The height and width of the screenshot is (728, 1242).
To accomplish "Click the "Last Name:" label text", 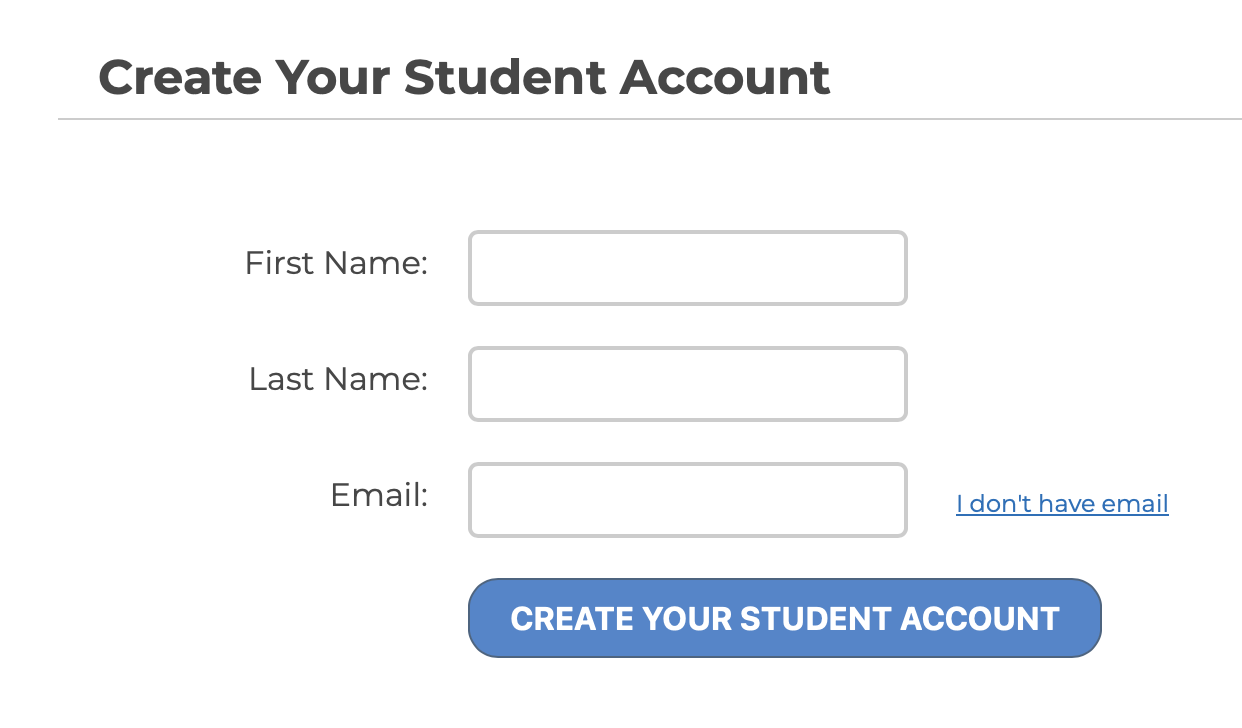I will (x=338, y=379).
